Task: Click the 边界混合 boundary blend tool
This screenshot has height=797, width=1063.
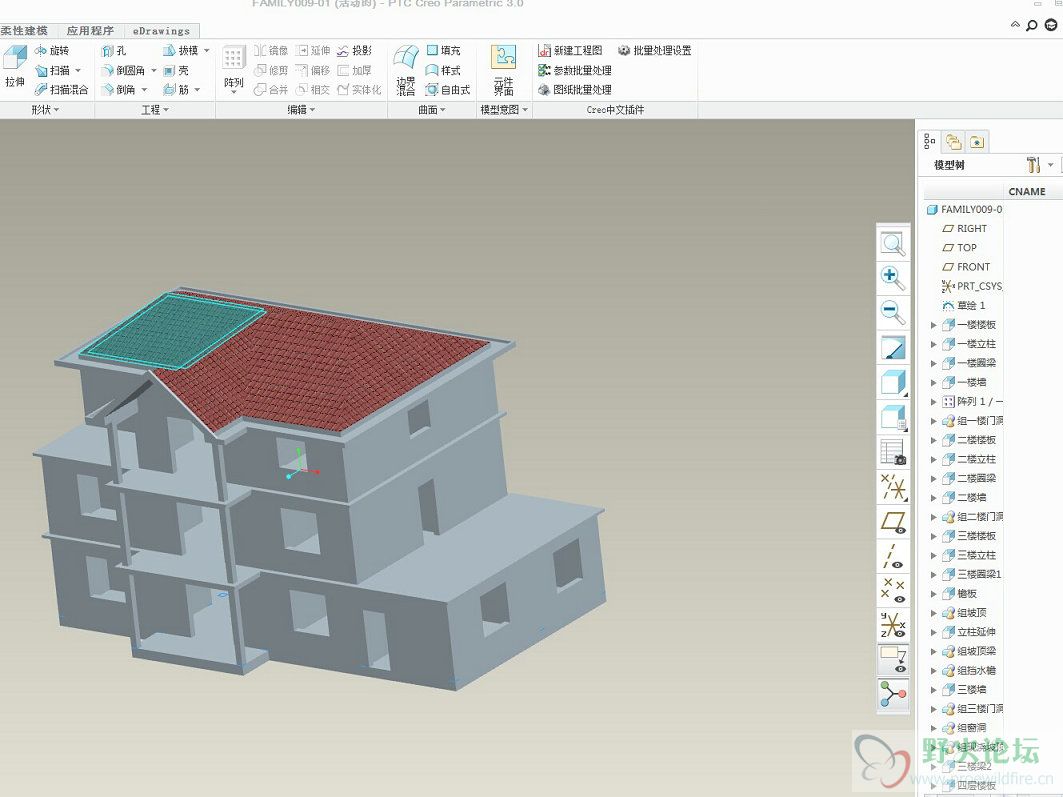Action: (x=406, y=70)
